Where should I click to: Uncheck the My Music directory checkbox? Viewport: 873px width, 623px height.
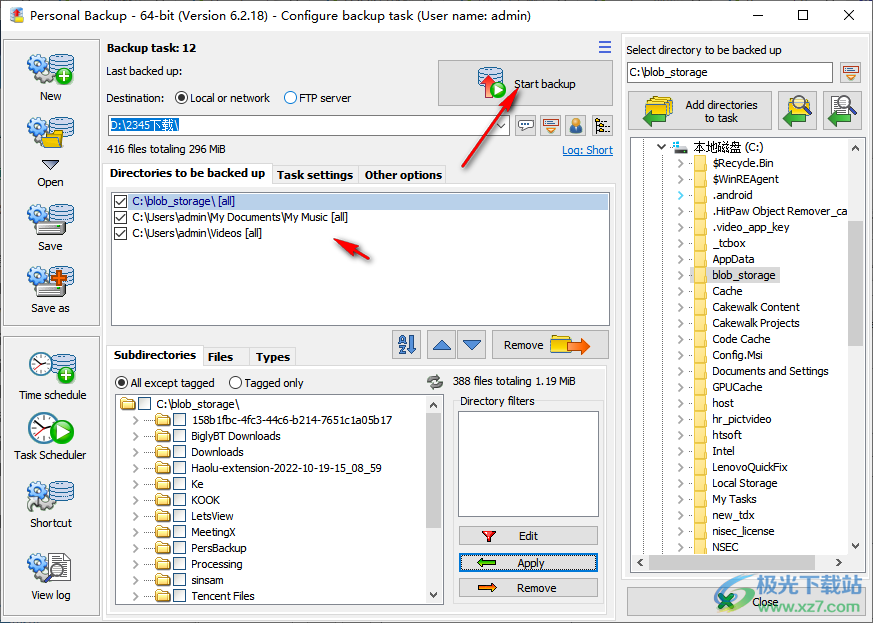(120, 217)
